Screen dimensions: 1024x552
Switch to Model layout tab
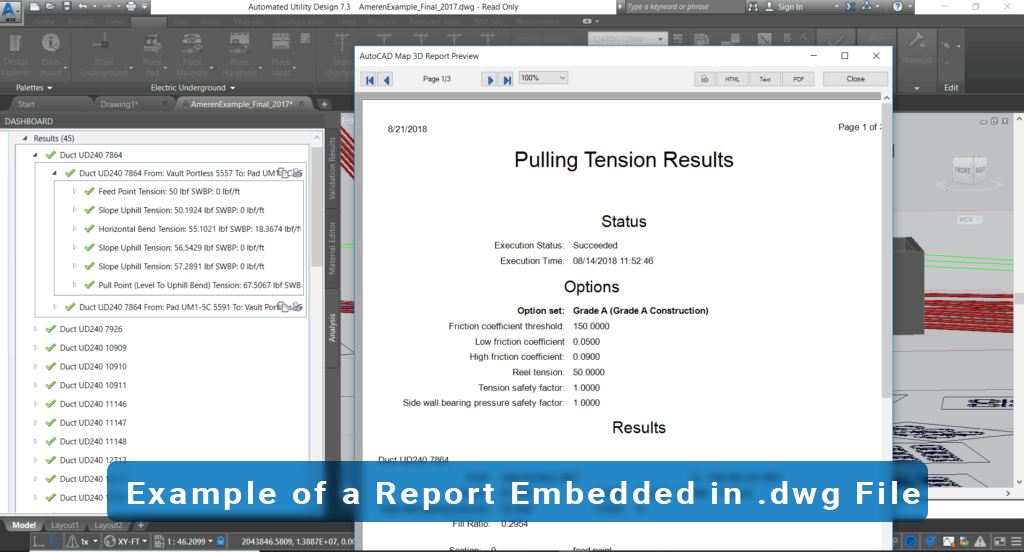click(24, 525)
